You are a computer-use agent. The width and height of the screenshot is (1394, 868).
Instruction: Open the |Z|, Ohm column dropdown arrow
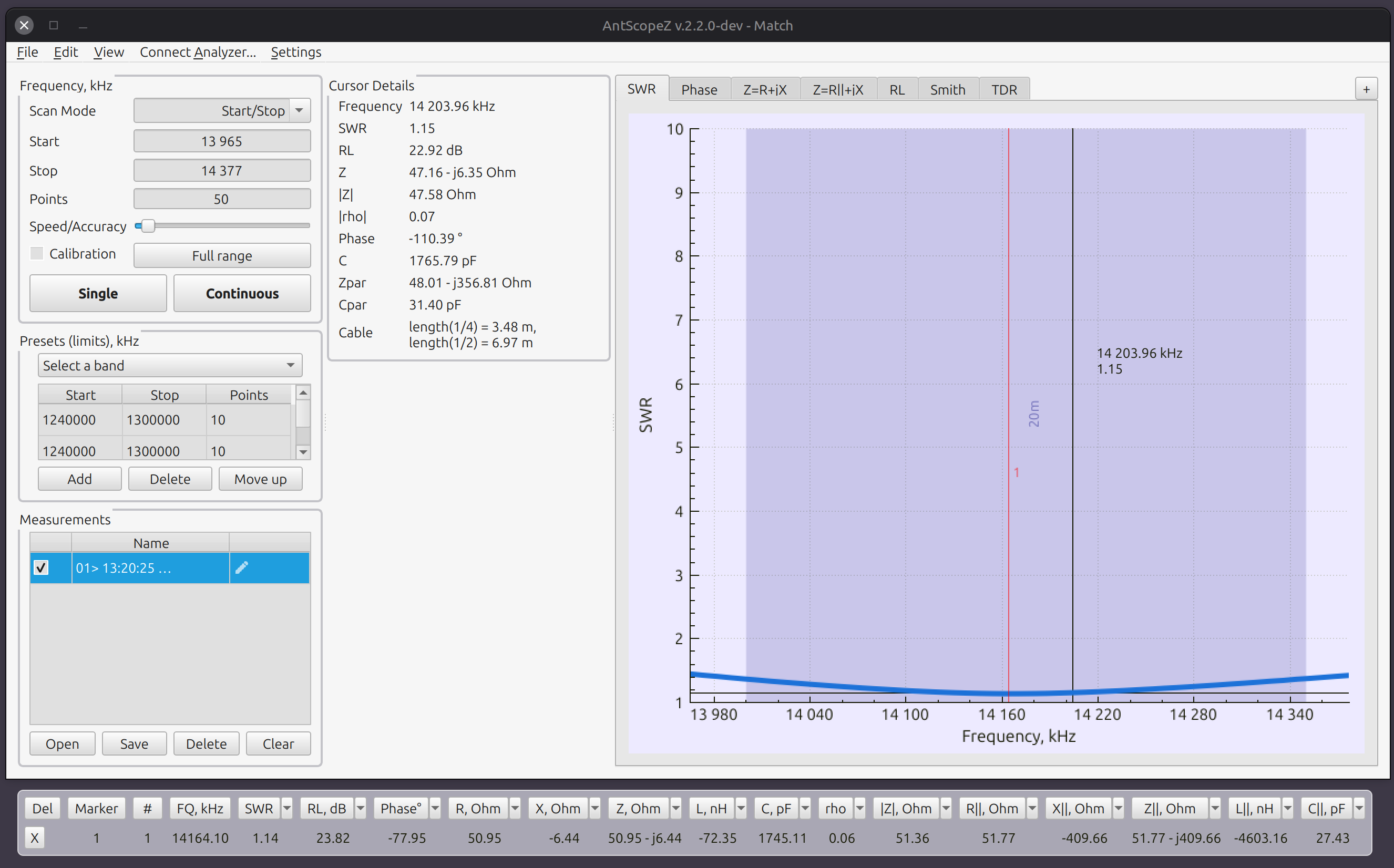(x=946, y=808)
